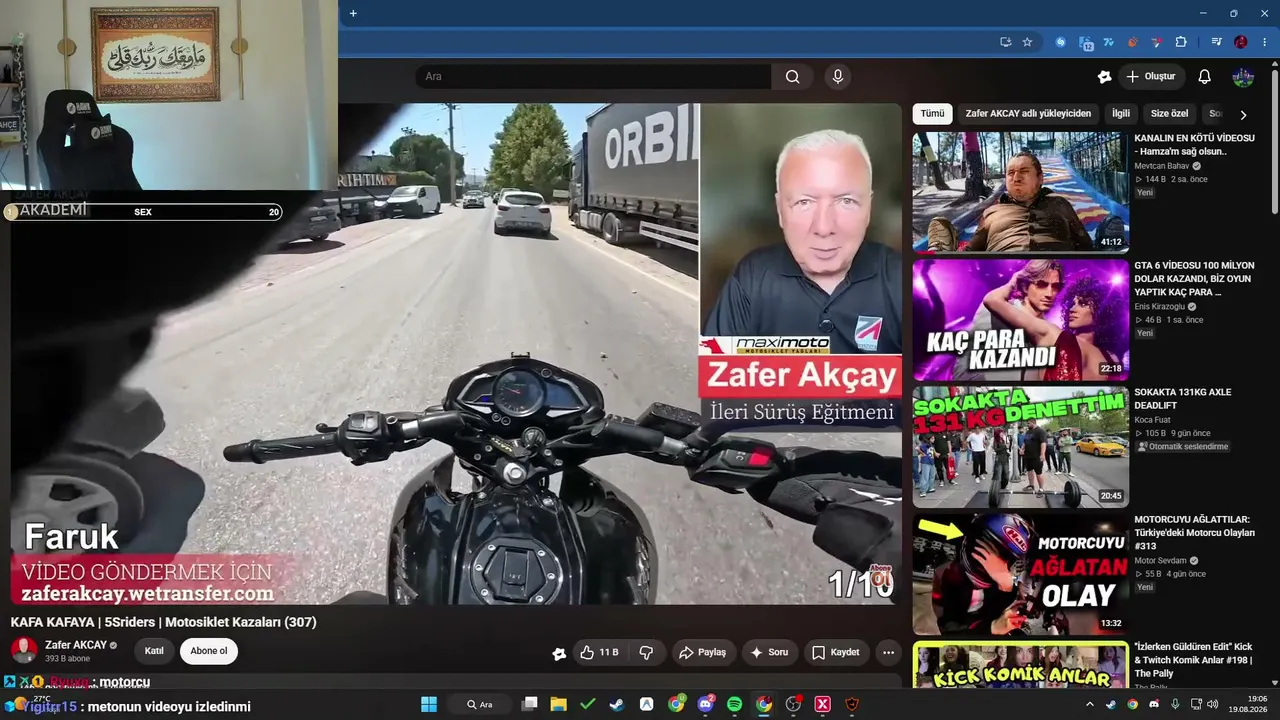Click the Katıl join button
Image resolution: width=1280 pixels, height=720 pixels.
pyautogui.click(x=154, y=651)
